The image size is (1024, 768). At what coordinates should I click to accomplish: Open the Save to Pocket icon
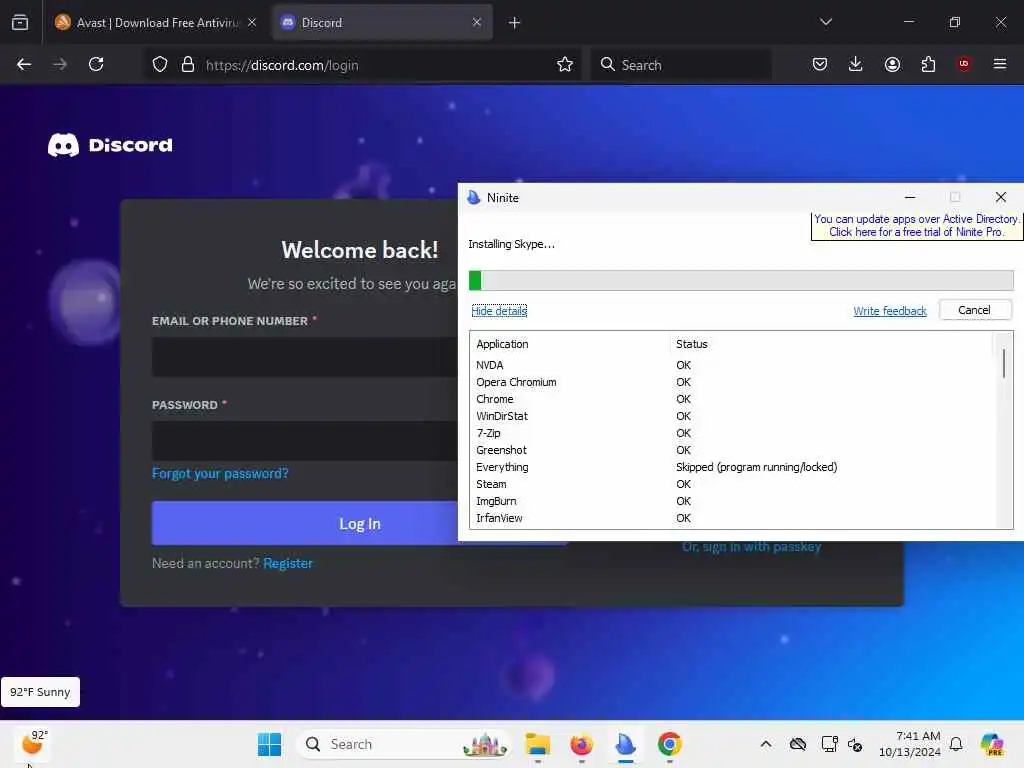point(820,64)
